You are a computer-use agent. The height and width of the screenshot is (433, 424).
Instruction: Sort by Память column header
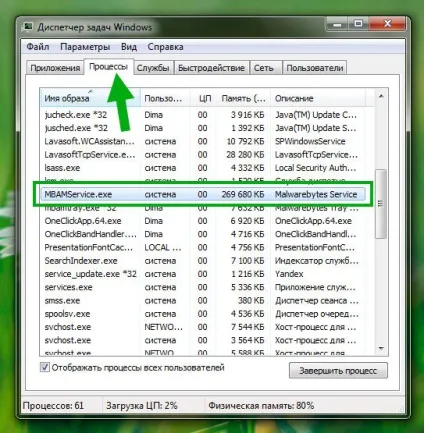pos(244,98)
